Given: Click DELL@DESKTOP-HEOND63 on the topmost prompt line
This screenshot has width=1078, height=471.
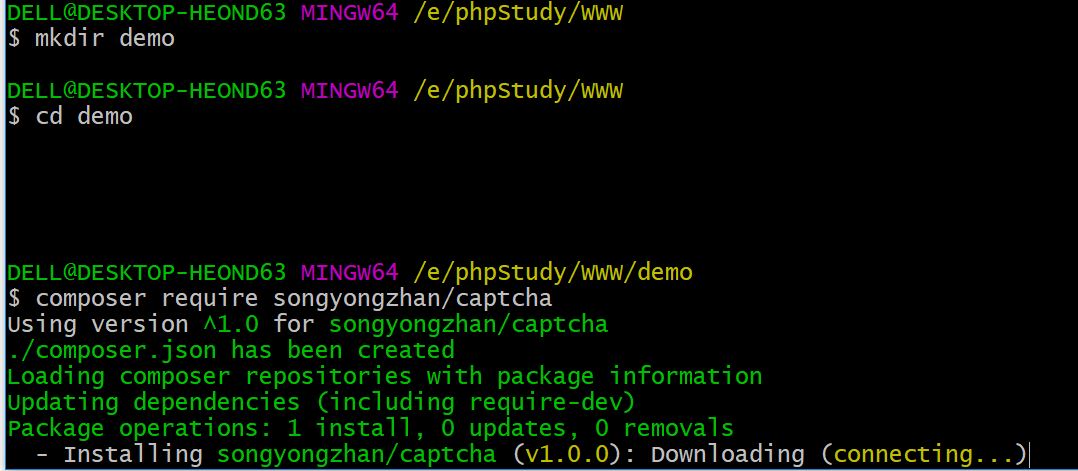Looking at the screenshot, I should [147, 13].
